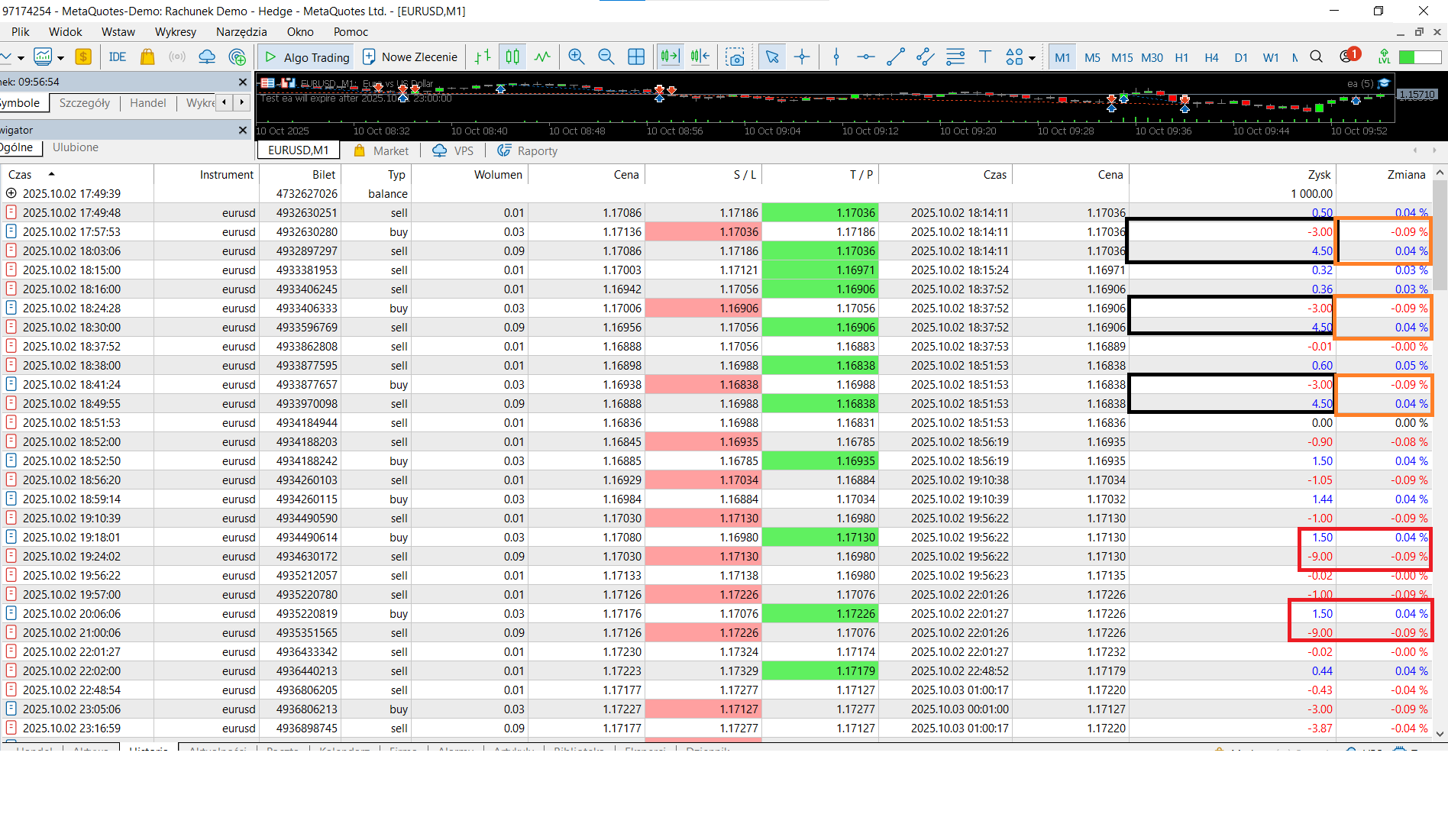Click the green LVL level icon
The width and height of the screenshot is (1448, 840).
point(1384,57)
